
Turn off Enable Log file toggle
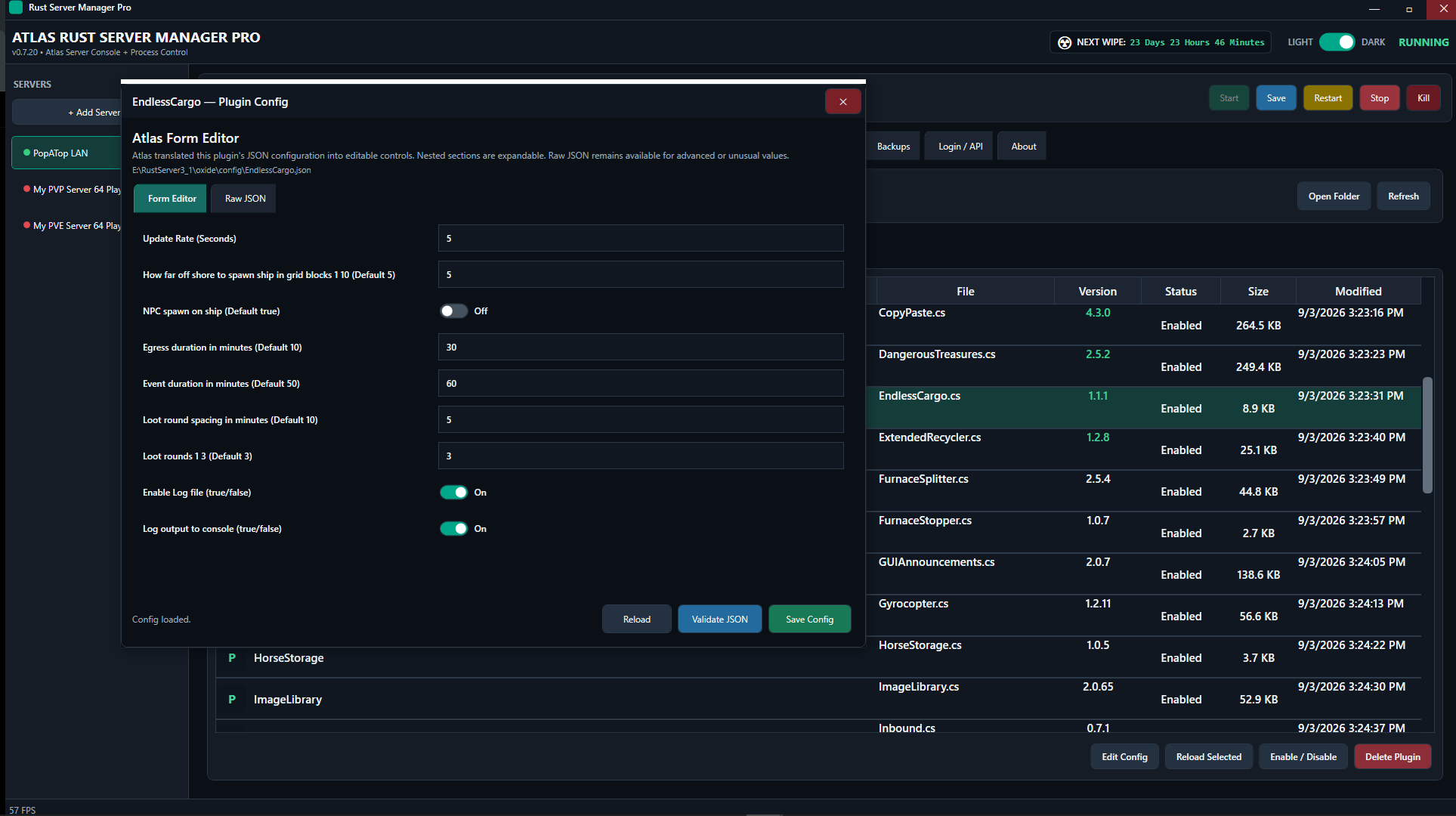point(453,493)
